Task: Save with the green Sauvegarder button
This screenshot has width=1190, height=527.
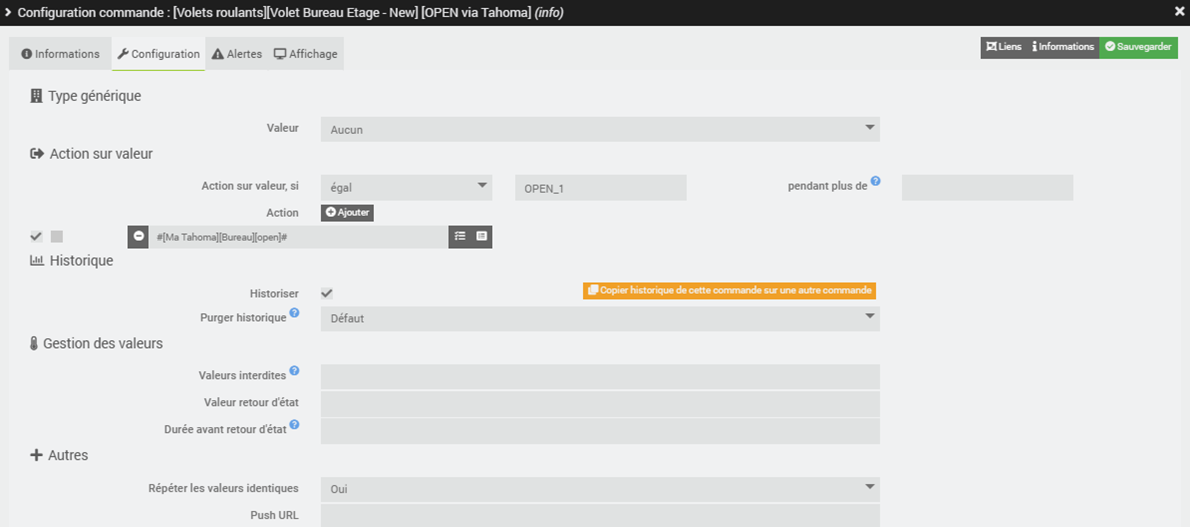Action: pyautogui.click(x=1138, y=47)
